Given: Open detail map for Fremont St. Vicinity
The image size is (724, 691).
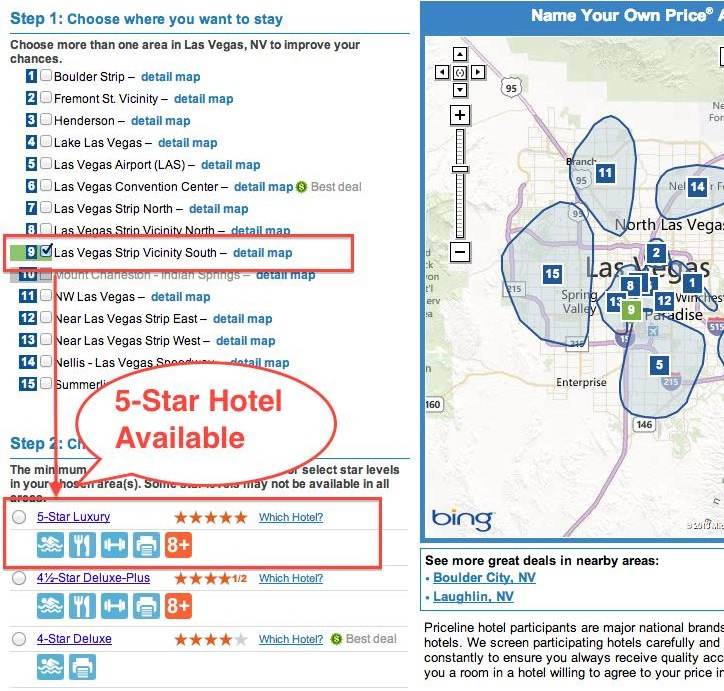Looking at the screenshot, I should coord(204,99).
